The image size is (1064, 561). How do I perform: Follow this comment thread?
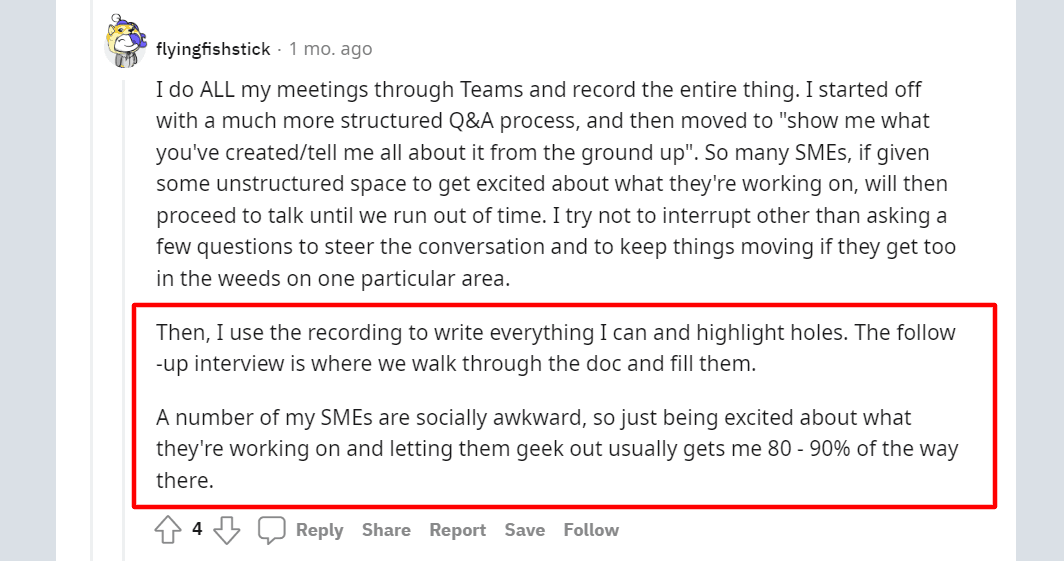click(x=591, y=530)
